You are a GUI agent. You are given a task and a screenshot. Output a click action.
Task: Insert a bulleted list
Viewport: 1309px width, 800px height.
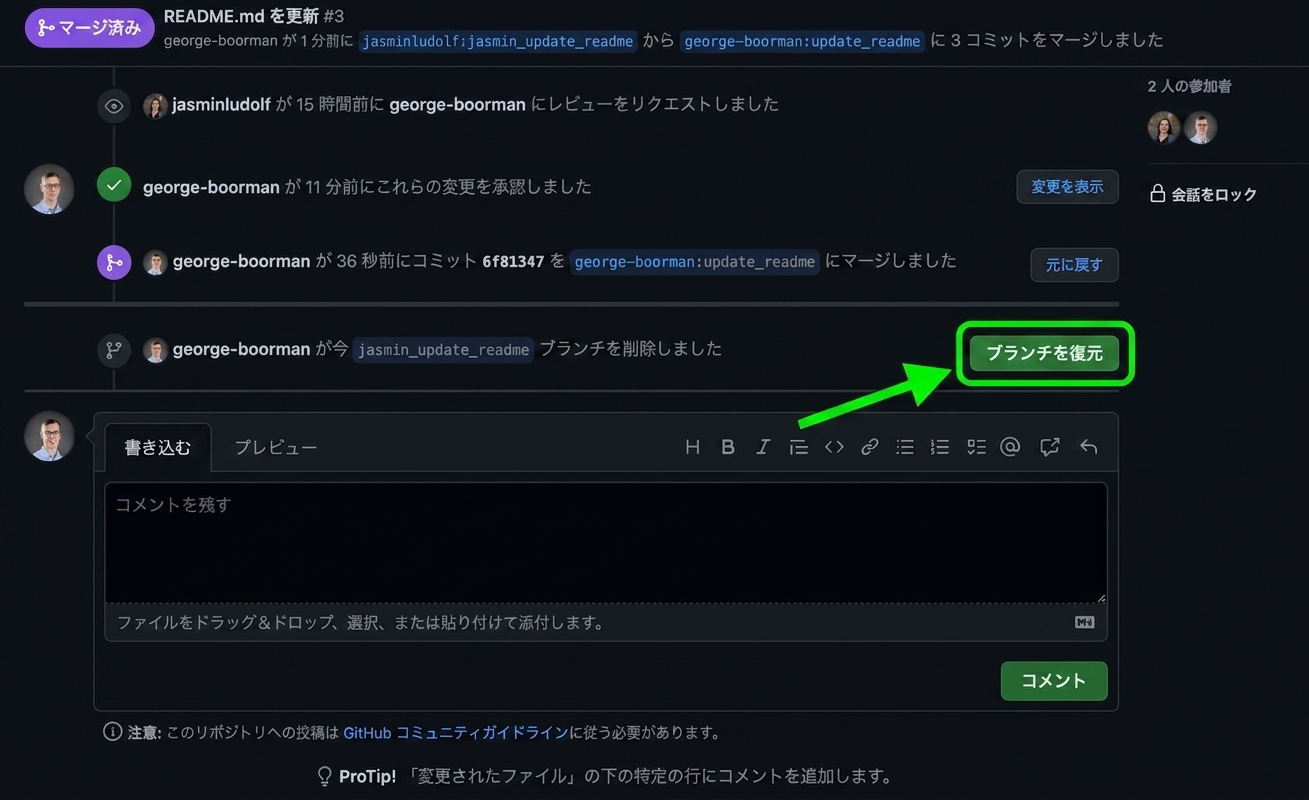(x=905, y=447)
